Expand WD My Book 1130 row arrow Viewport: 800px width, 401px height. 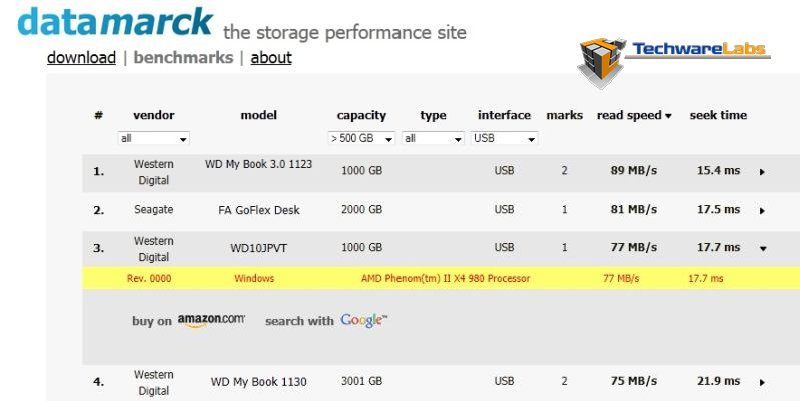click(x=762, y=382)
